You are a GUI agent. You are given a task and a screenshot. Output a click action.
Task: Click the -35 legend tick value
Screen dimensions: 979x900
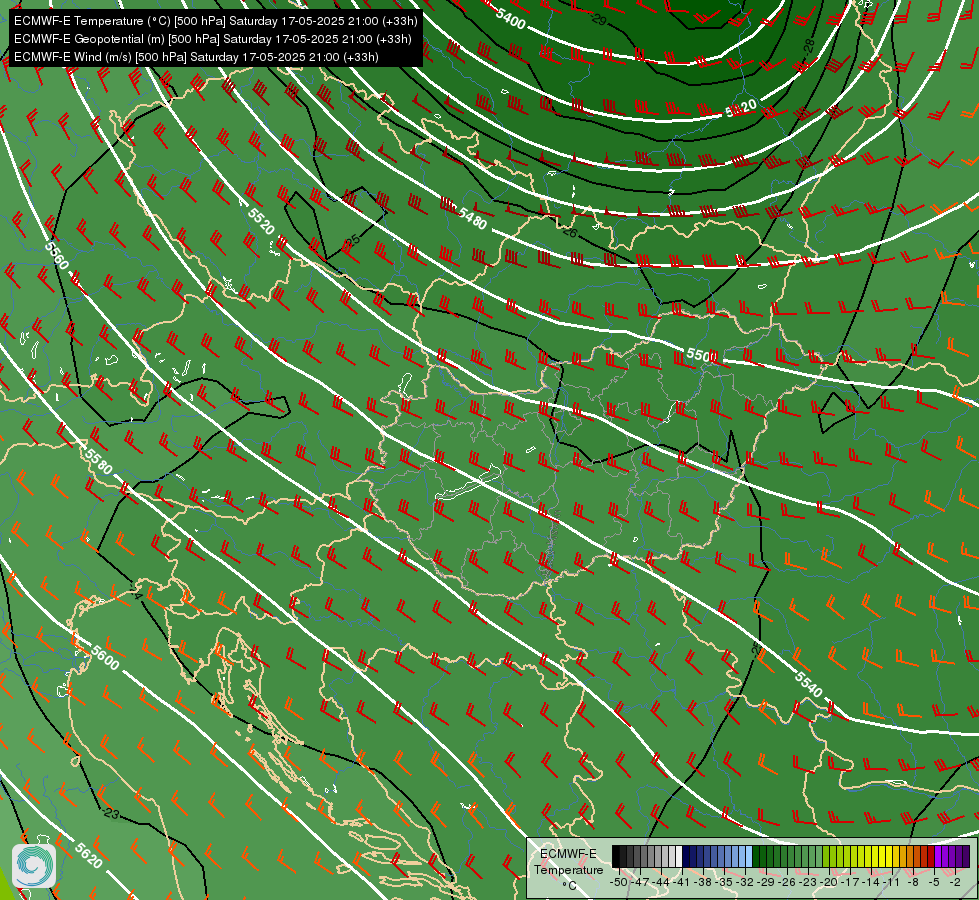pyautogui.click(x=724, y=882)
